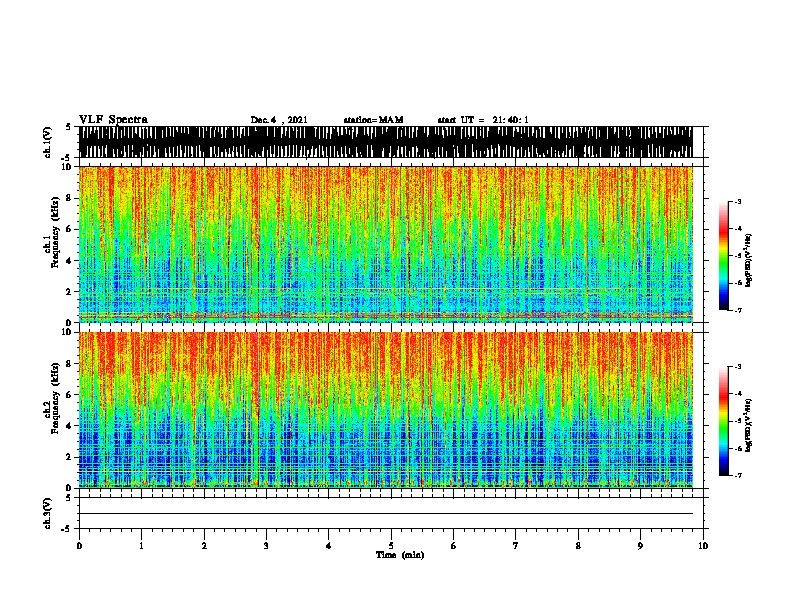The width and height of the screenshot is (792, 612).
Task: Click the ch.2 spectrogram plot area
Action: point(386,410)
